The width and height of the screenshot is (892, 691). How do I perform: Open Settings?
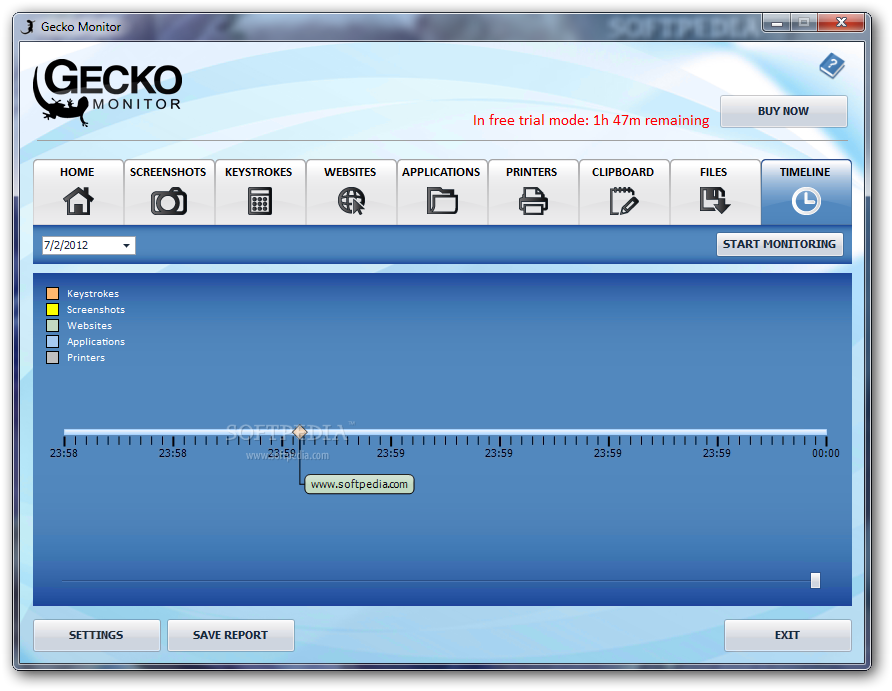pyautogui.click(x=96, y=635)
